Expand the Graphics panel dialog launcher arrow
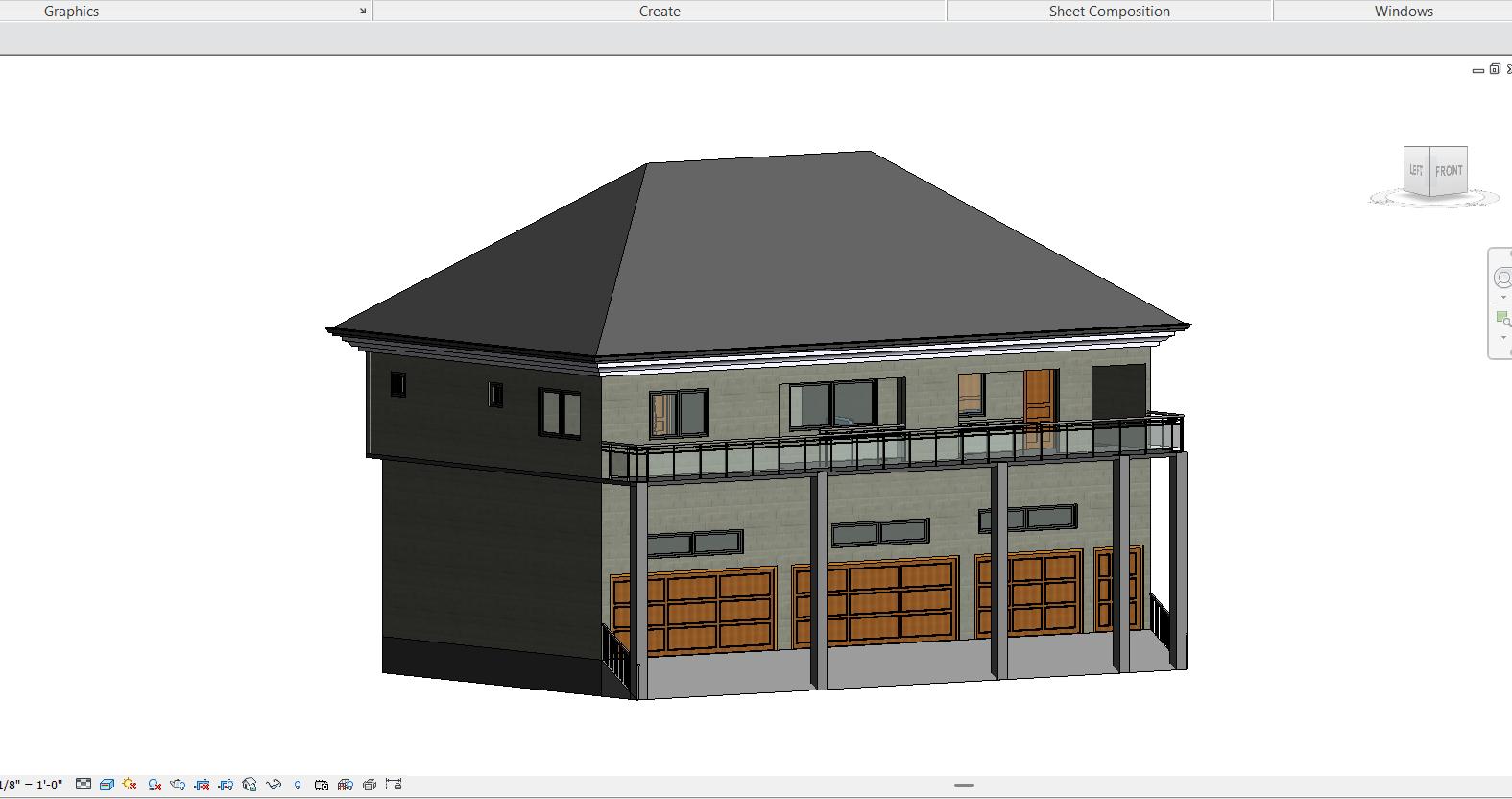Screen dimensions: 1512x799 coord(363,12)
